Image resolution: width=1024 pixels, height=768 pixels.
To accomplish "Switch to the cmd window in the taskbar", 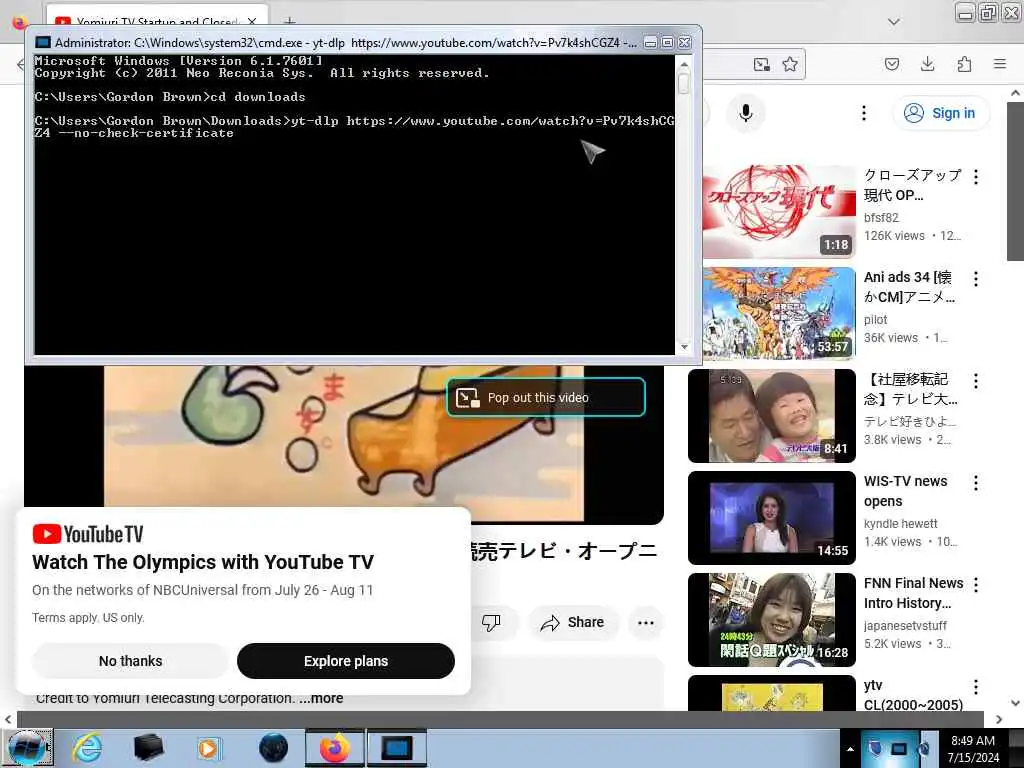I will pyautogui.click(x=396, y=748).
